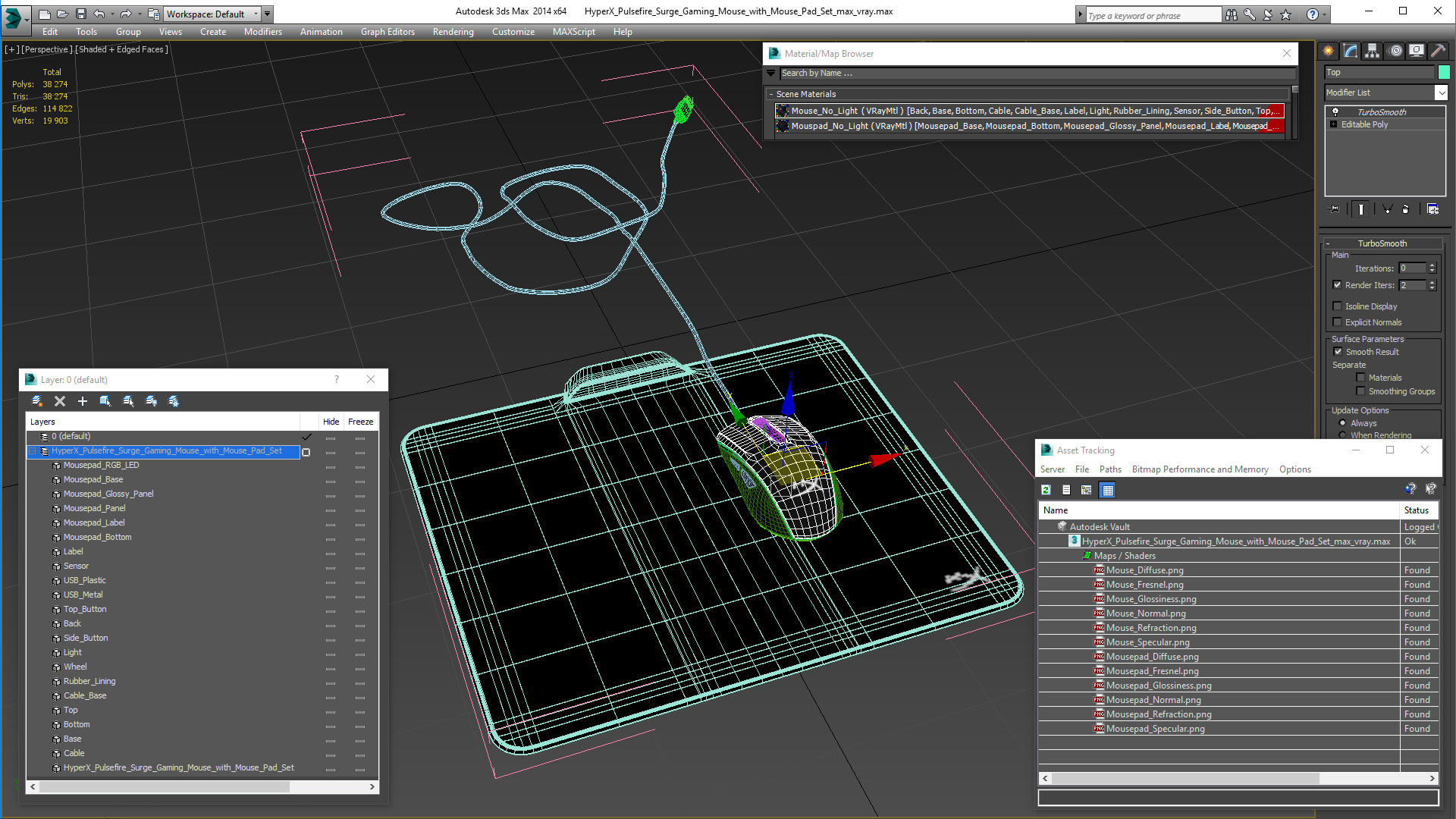The height and width of the screenshot is (819, 1456).
Task: Open the Help icon dropdown arrow
Action: pos(1325,14)
